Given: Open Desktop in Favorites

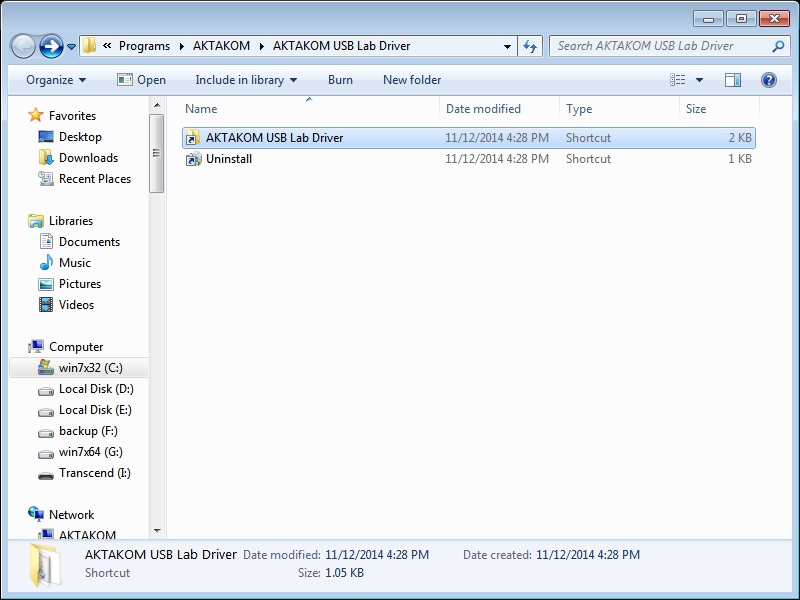Looking at the screenshot, I should coord(80,137).
